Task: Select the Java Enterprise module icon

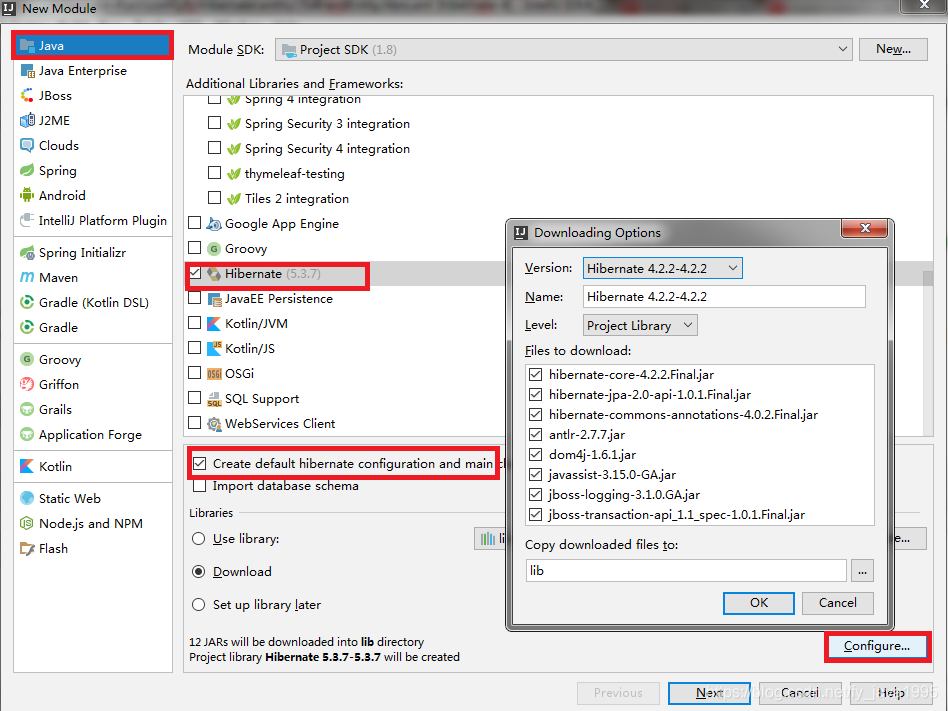Action: [x=27, y=71]
